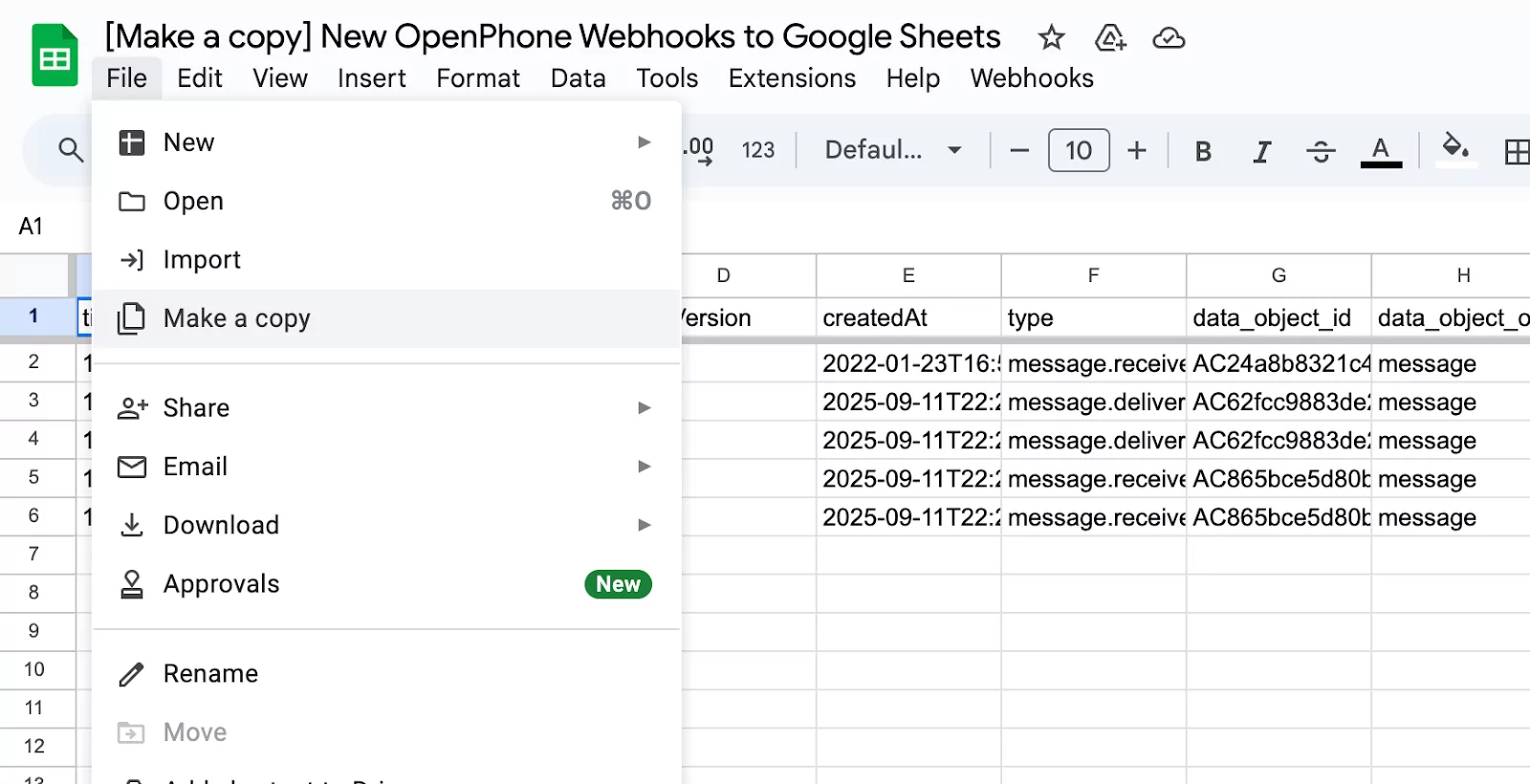This screenshot has width=1530, height=784.
Task: Select column H header
Action: [1452, 275]
